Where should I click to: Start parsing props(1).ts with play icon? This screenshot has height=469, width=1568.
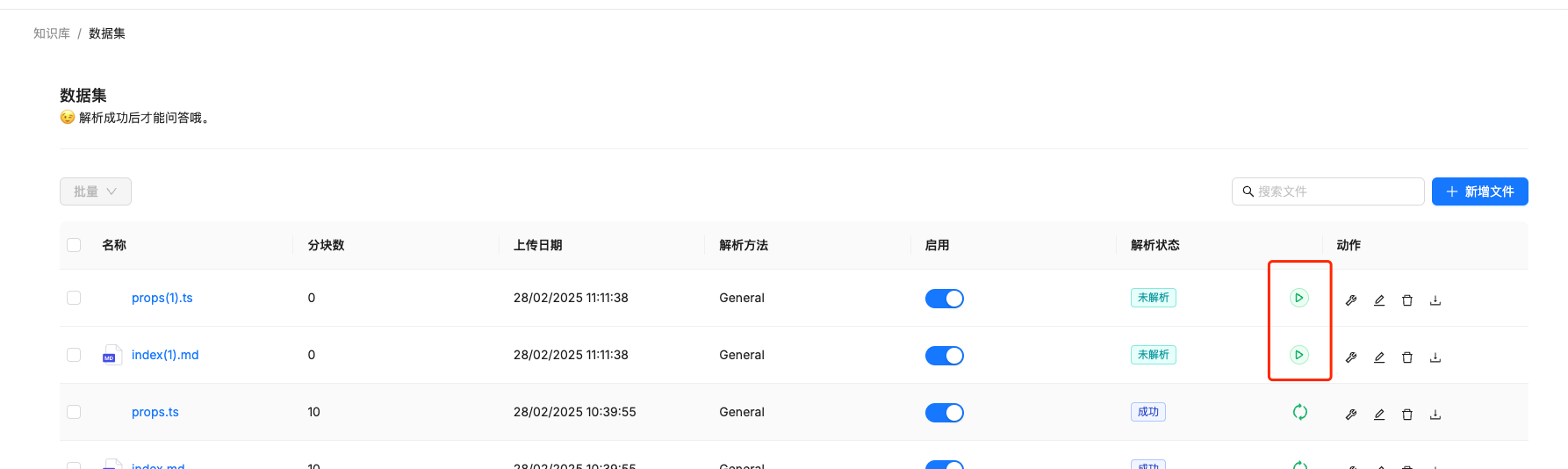coord(1299,298)
